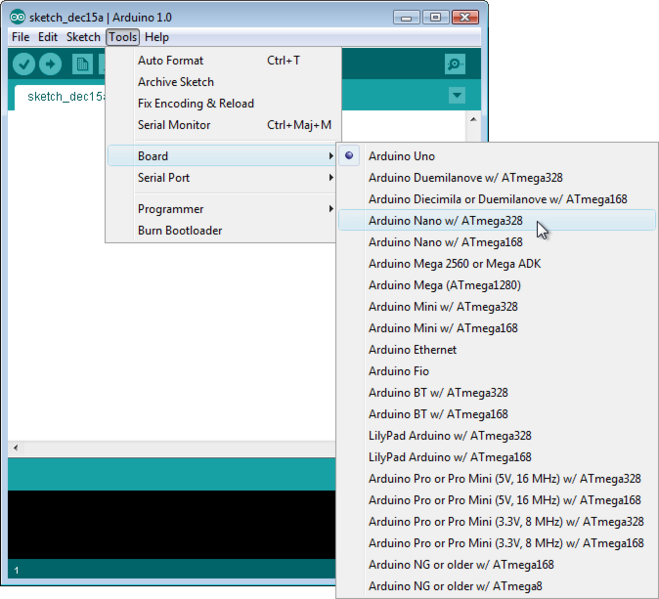The width and height of the screenshot is (659, 599).
Task: Expand the Board submenu
Action: (x=221, y=156)
